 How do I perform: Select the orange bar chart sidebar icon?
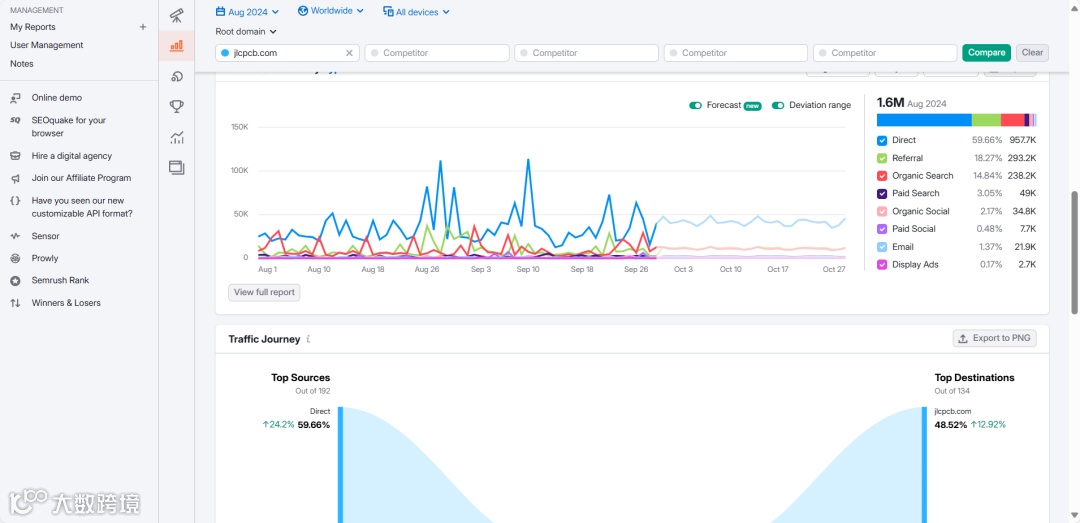point(176,45)
